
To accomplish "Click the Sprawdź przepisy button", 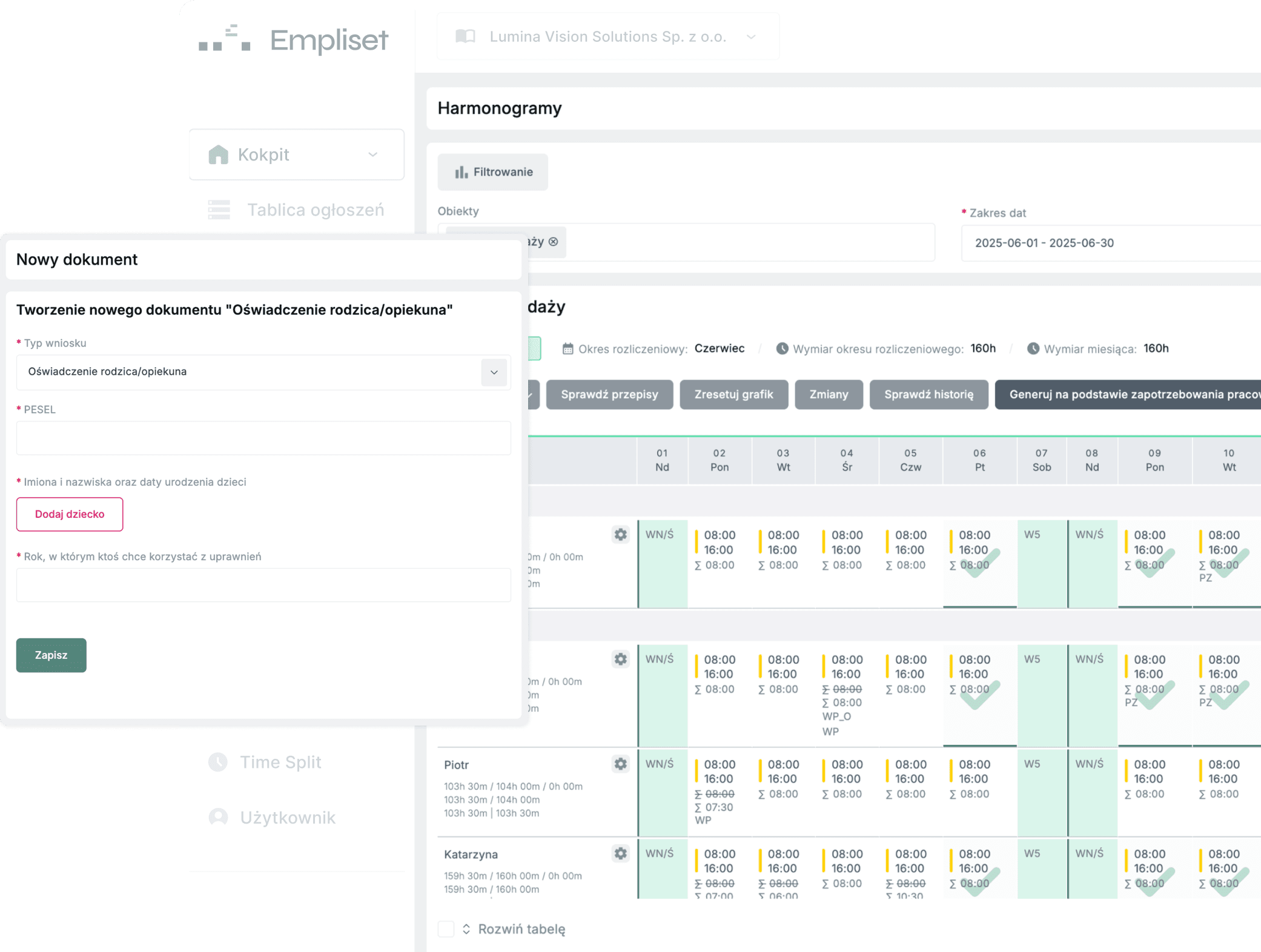I will pos(609,395).
